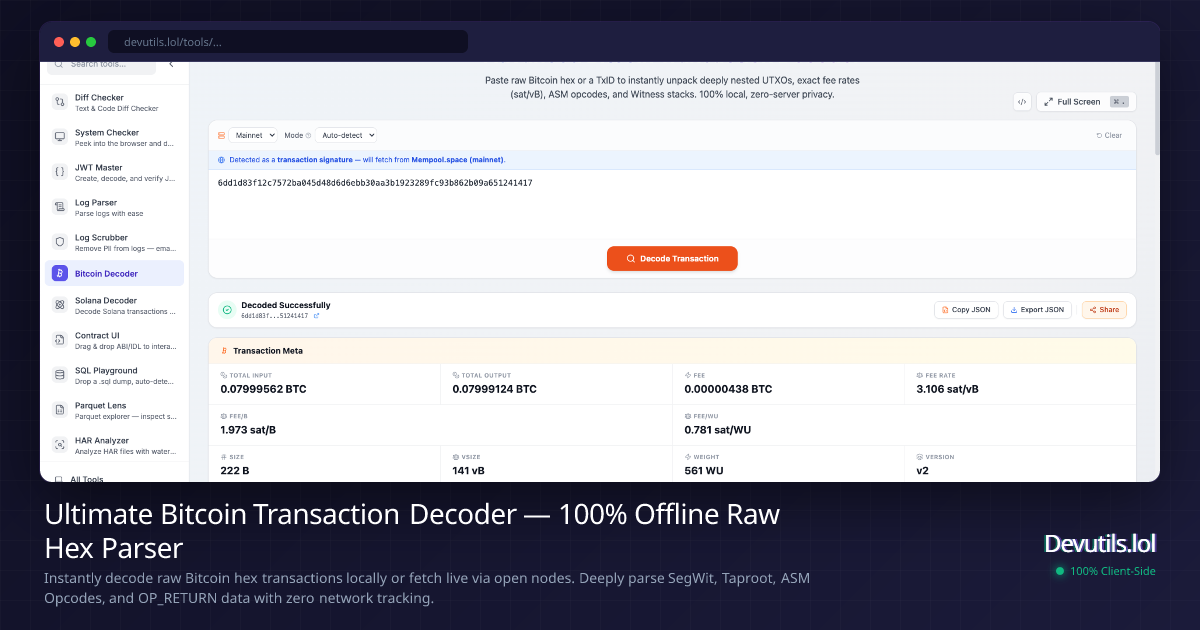Click the Decode Transaction button
Image resolution: width=1200 pixels, height=630 pixels.
(x=672, y=258)
